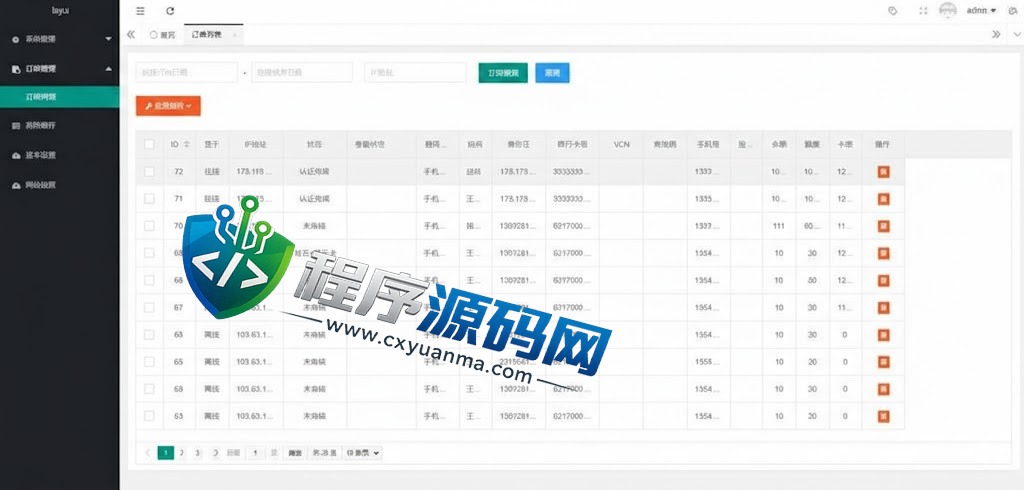Sort the table by the ID column arrows

187,144
